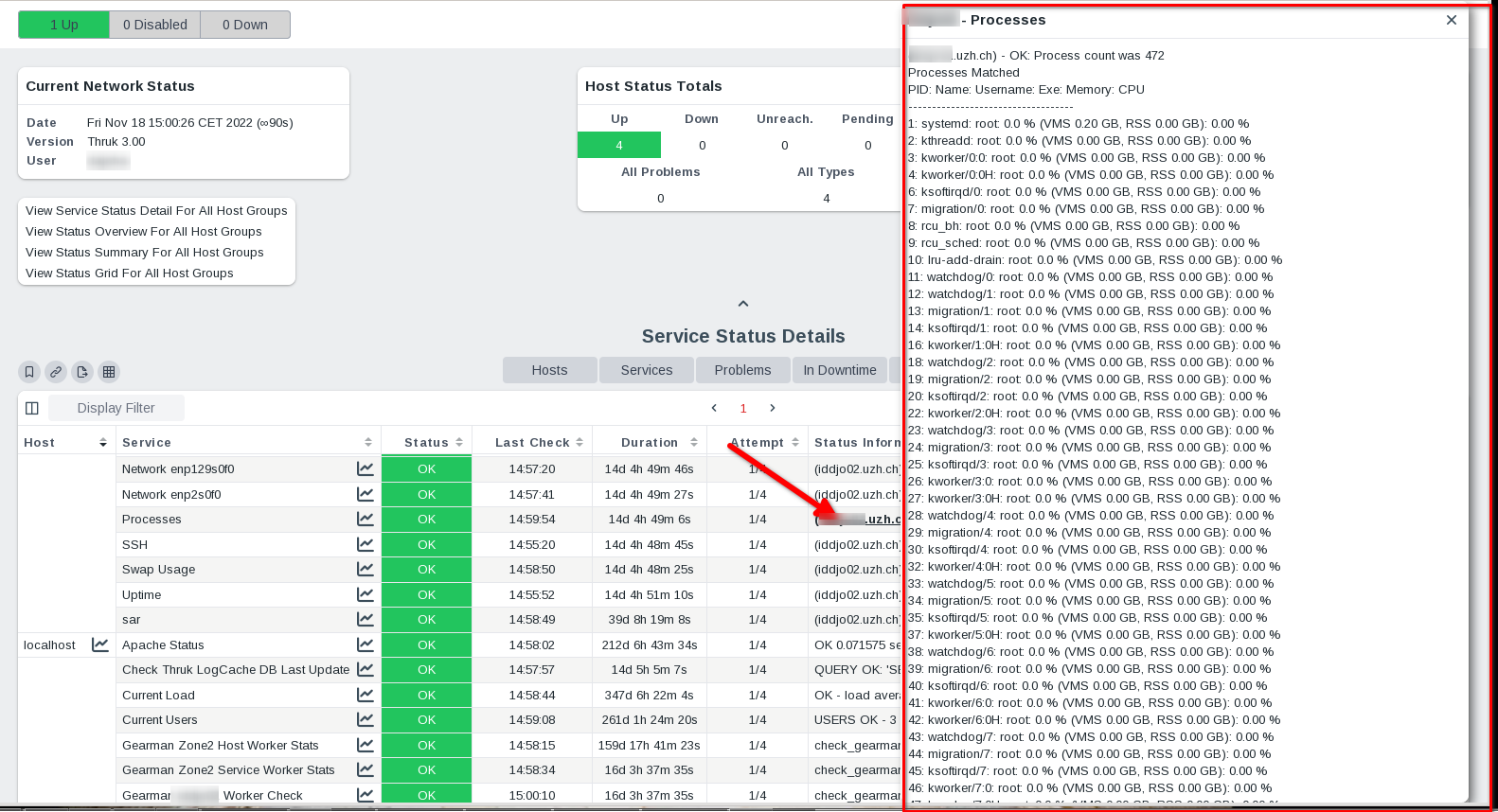Open View Status Grid For All Host Groups

[x=130, y=273]
